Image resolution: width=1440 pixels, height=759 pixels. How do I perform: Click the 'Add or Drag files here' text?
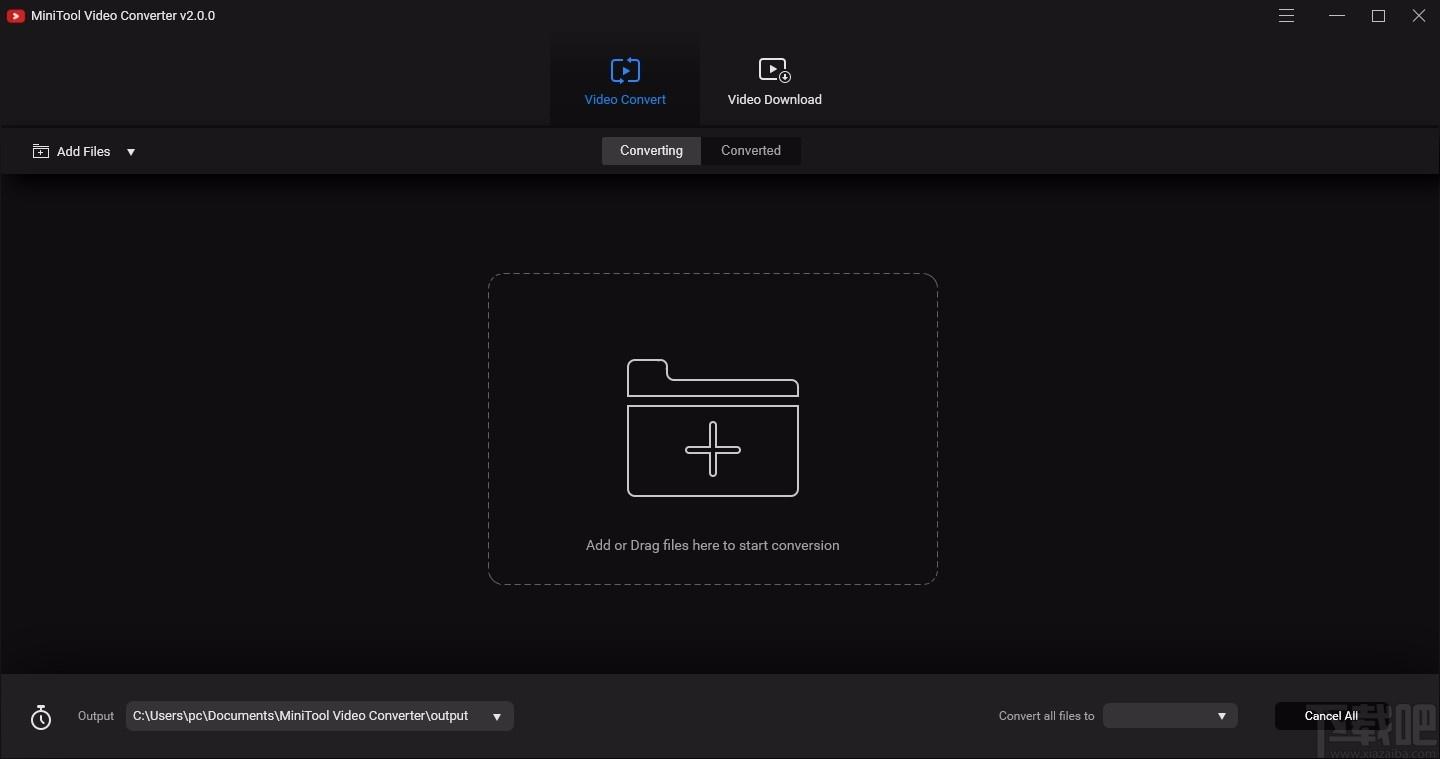point(712,545)
